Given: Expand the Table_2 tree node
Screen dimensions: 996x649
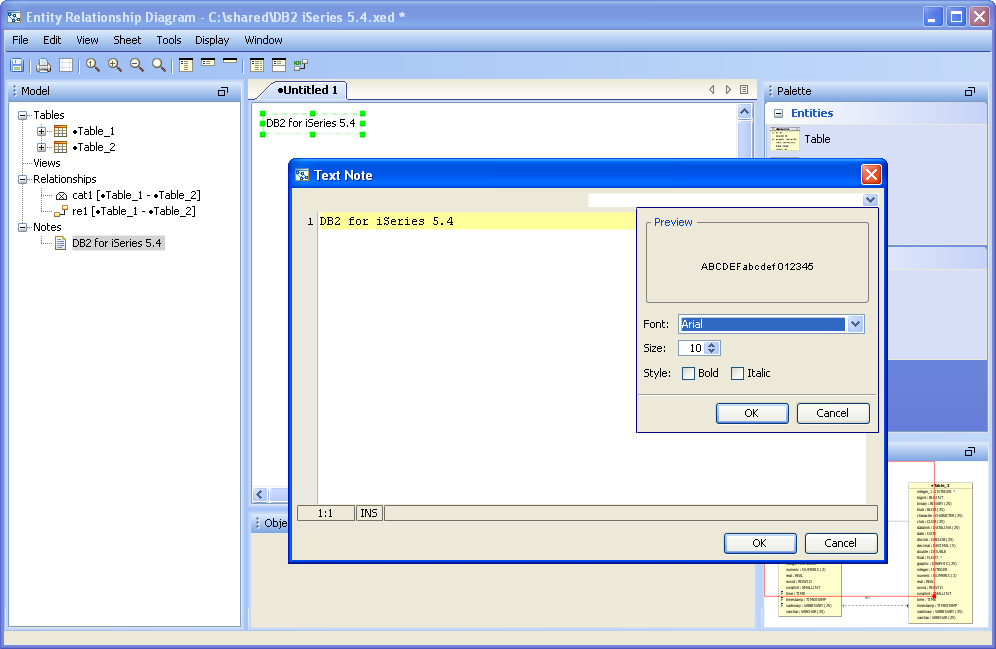Looking at the screenshot, I should click(x=41, y=147).
